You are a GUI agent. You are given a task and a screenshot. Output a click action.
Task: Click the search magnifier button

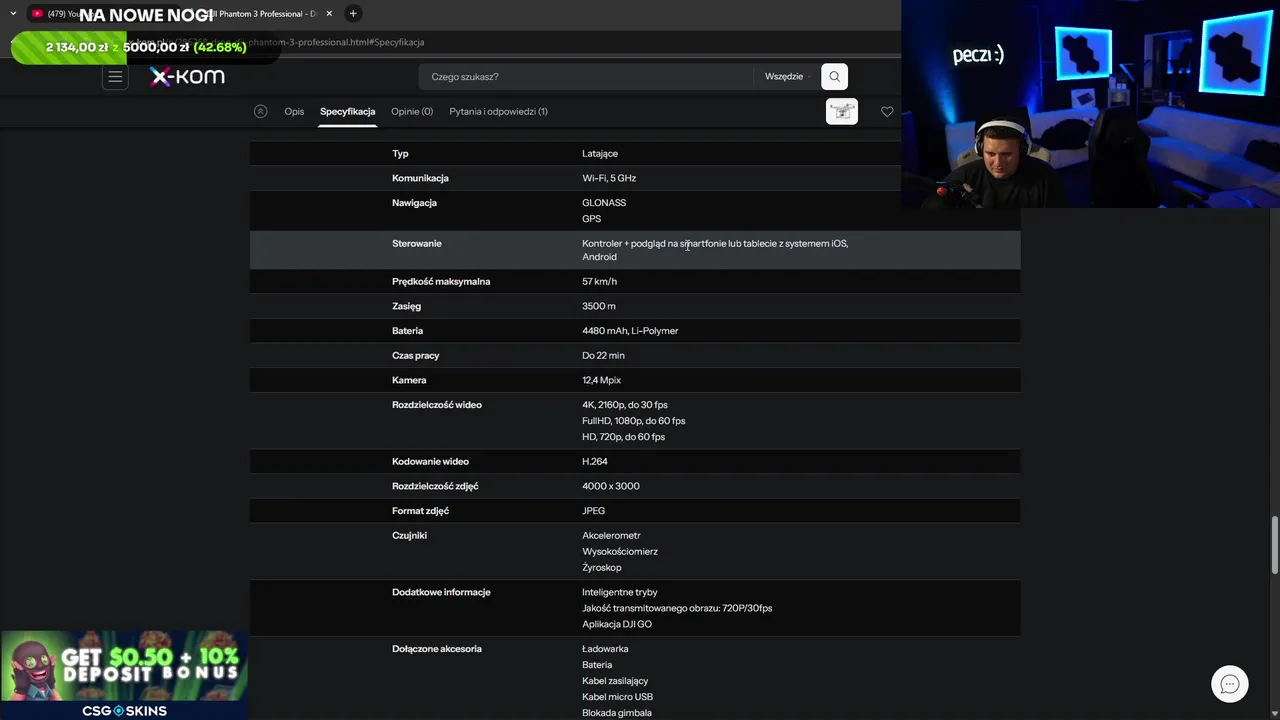point(834,77)
